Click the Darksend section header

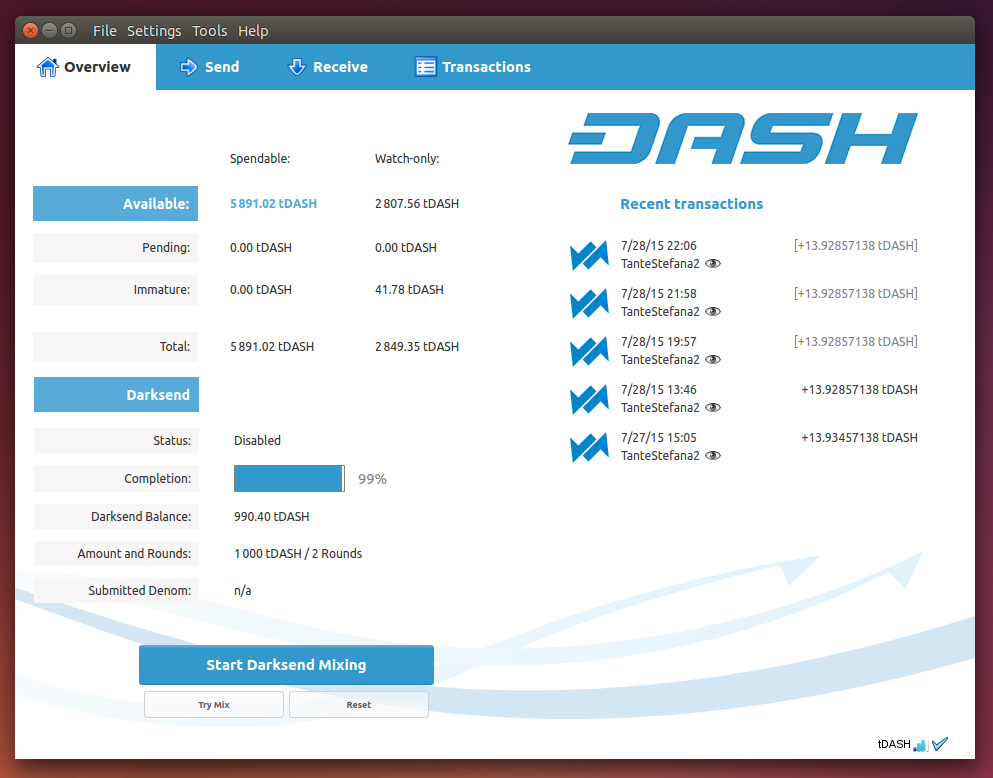pos(117,395)
